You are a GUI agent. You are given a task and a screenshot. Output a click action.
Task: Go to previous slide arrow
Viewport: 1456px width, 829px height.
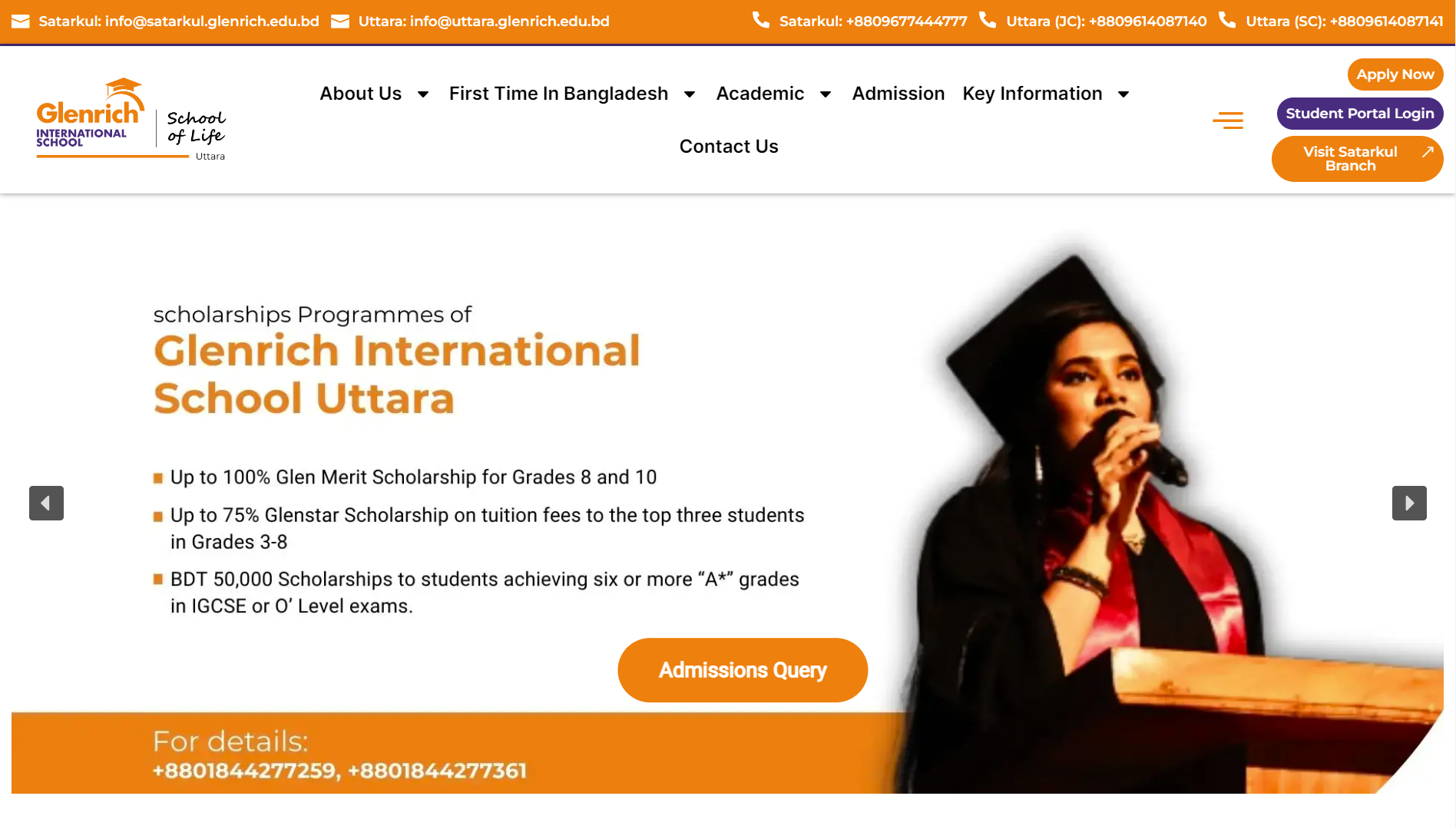(x=46, y=503)
